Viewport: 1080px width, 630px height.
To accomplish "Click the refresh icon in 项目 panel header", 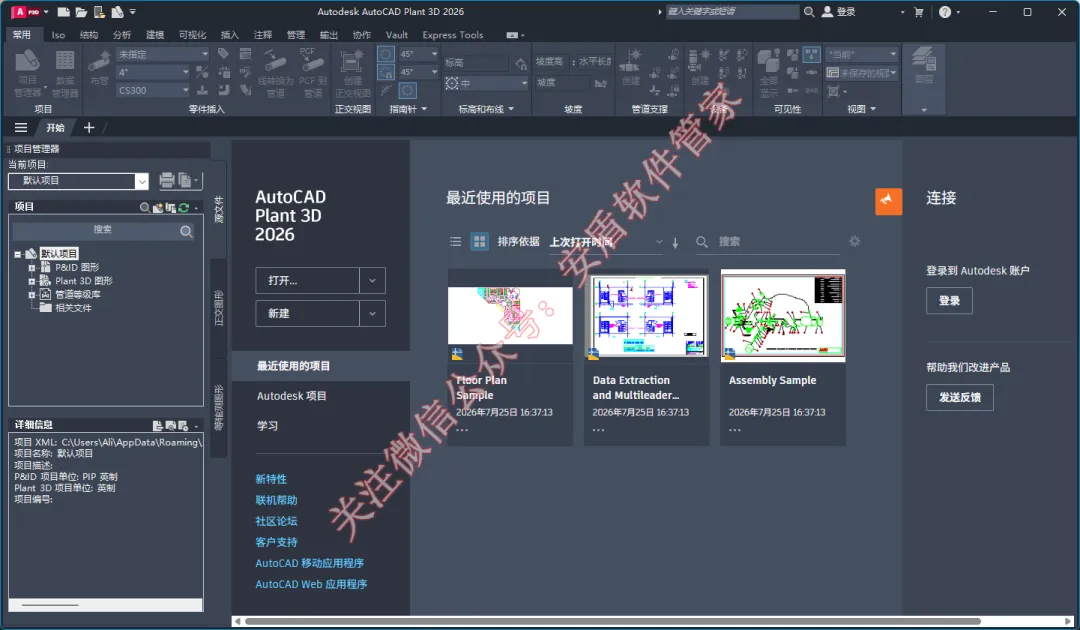I will tap(184, 207).
